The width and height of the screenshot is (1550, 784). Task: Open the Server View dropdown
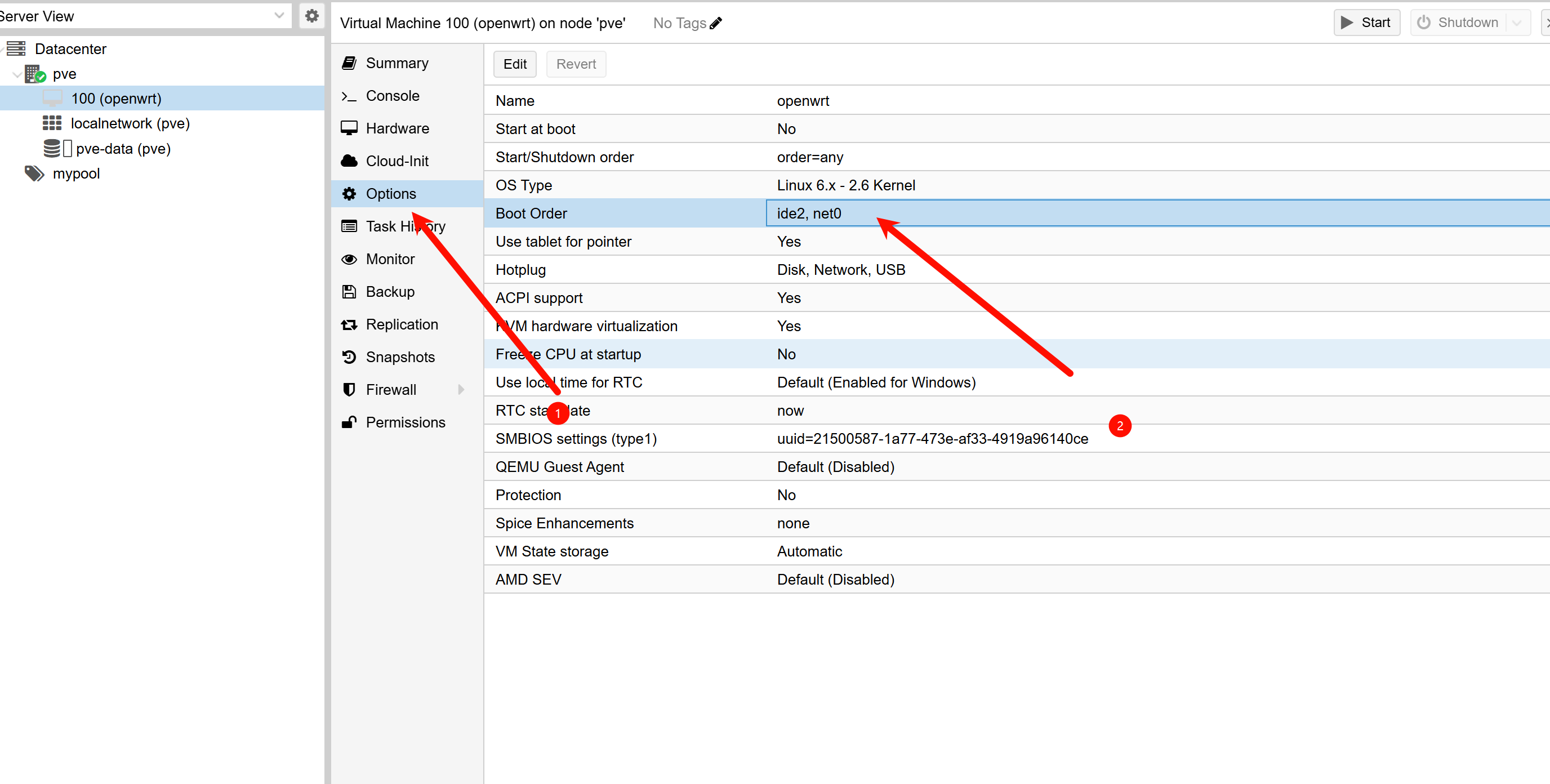point(279,16)
